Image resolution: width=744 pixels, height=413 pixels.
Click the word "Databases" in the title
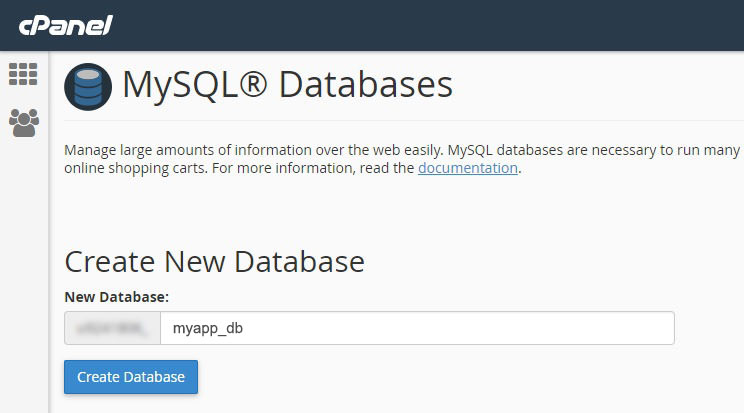(x=365, y=85)
